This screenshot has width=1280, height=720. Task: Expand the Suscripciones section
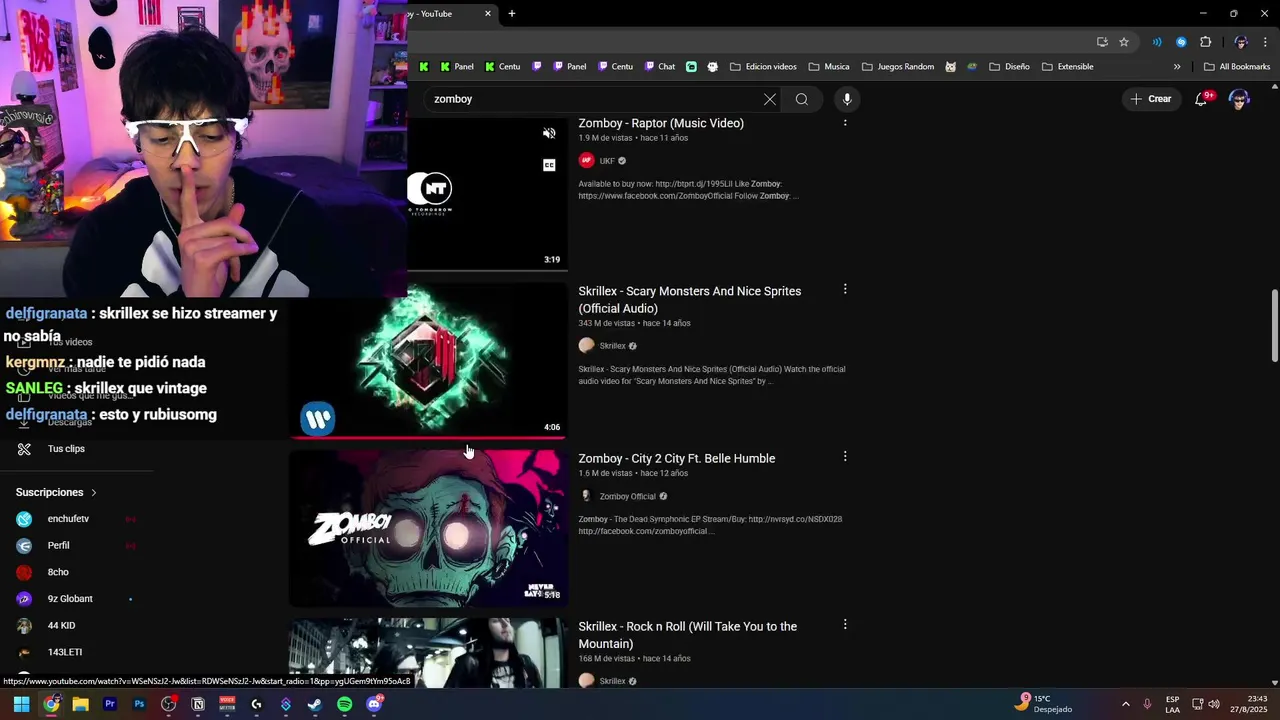click(x=57, y=492)
